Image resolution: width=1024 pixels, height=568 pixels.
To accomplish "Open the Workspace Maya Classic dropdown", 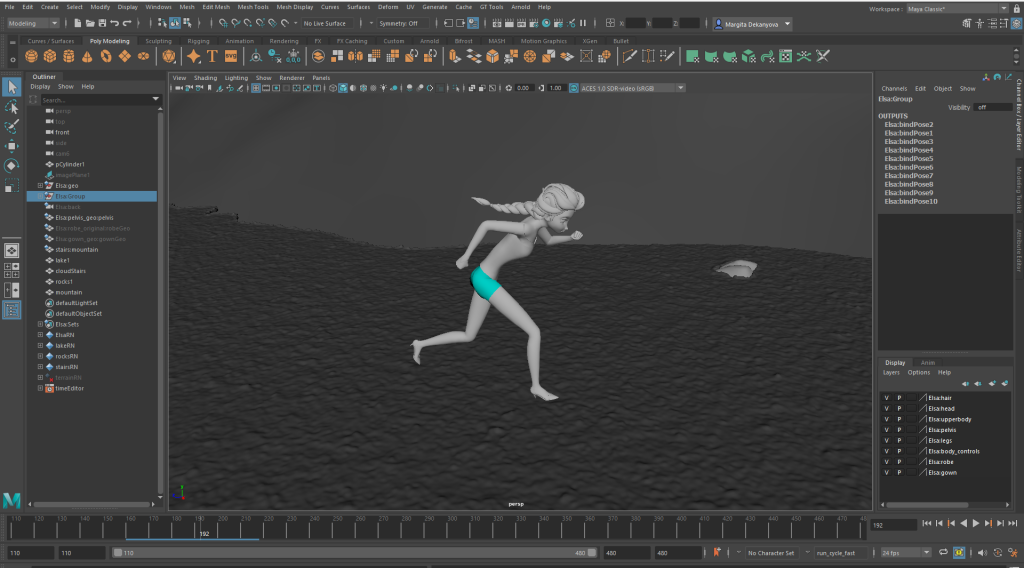I will [x=957, y=8].
